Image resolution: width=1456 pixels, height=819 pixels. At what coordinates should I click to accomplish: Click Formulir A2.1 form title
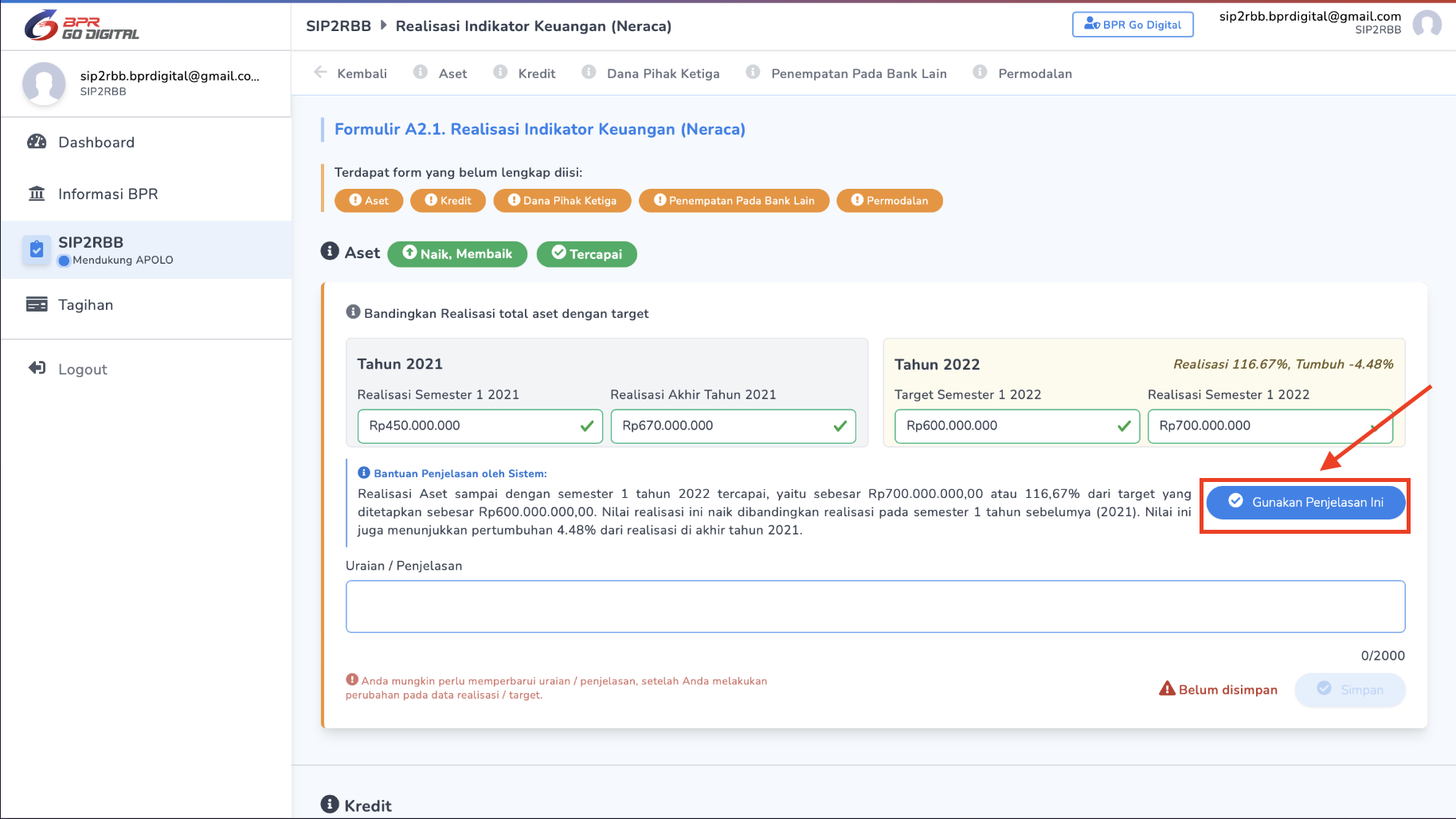[540, 129]
